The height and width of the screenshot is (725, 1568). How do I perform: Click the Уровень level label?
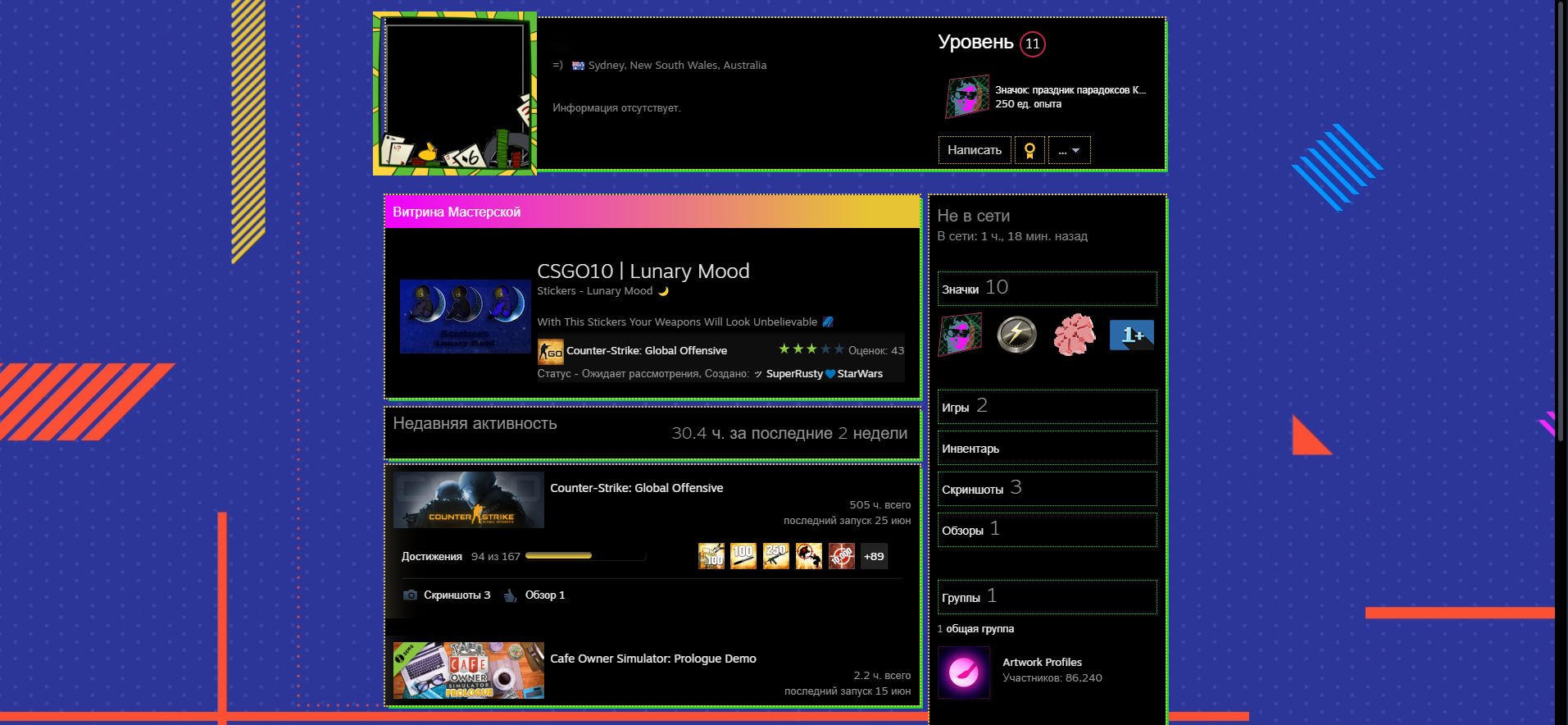pyautogui.click(x=975, y=42)
